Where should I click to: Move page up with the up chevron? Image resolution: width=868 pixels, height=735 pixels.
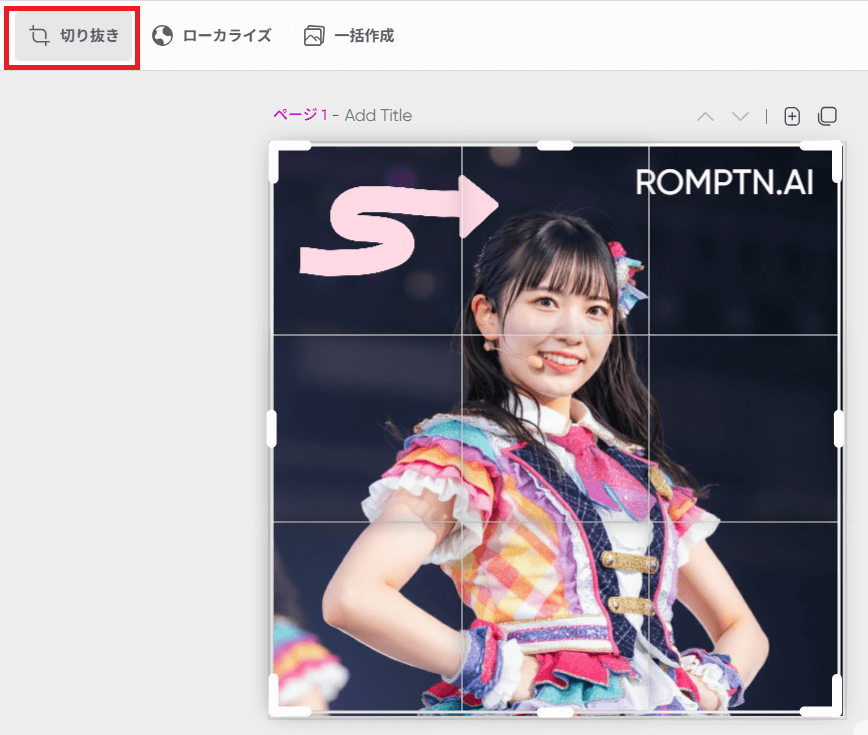click(x=705, y=117)
